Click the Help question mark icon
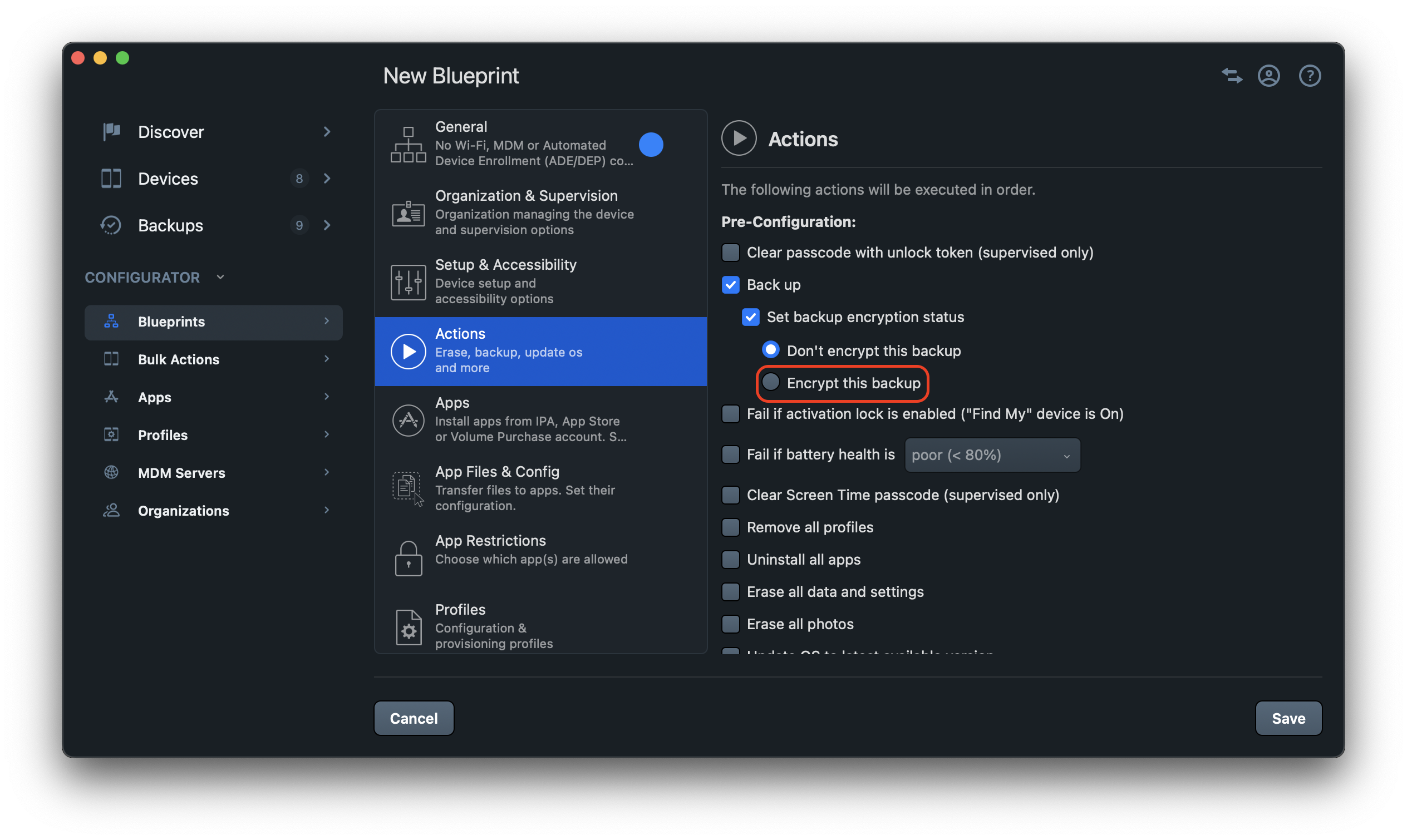The image size is (1407, 840). pyautogui.click(x=1310, y=75)
